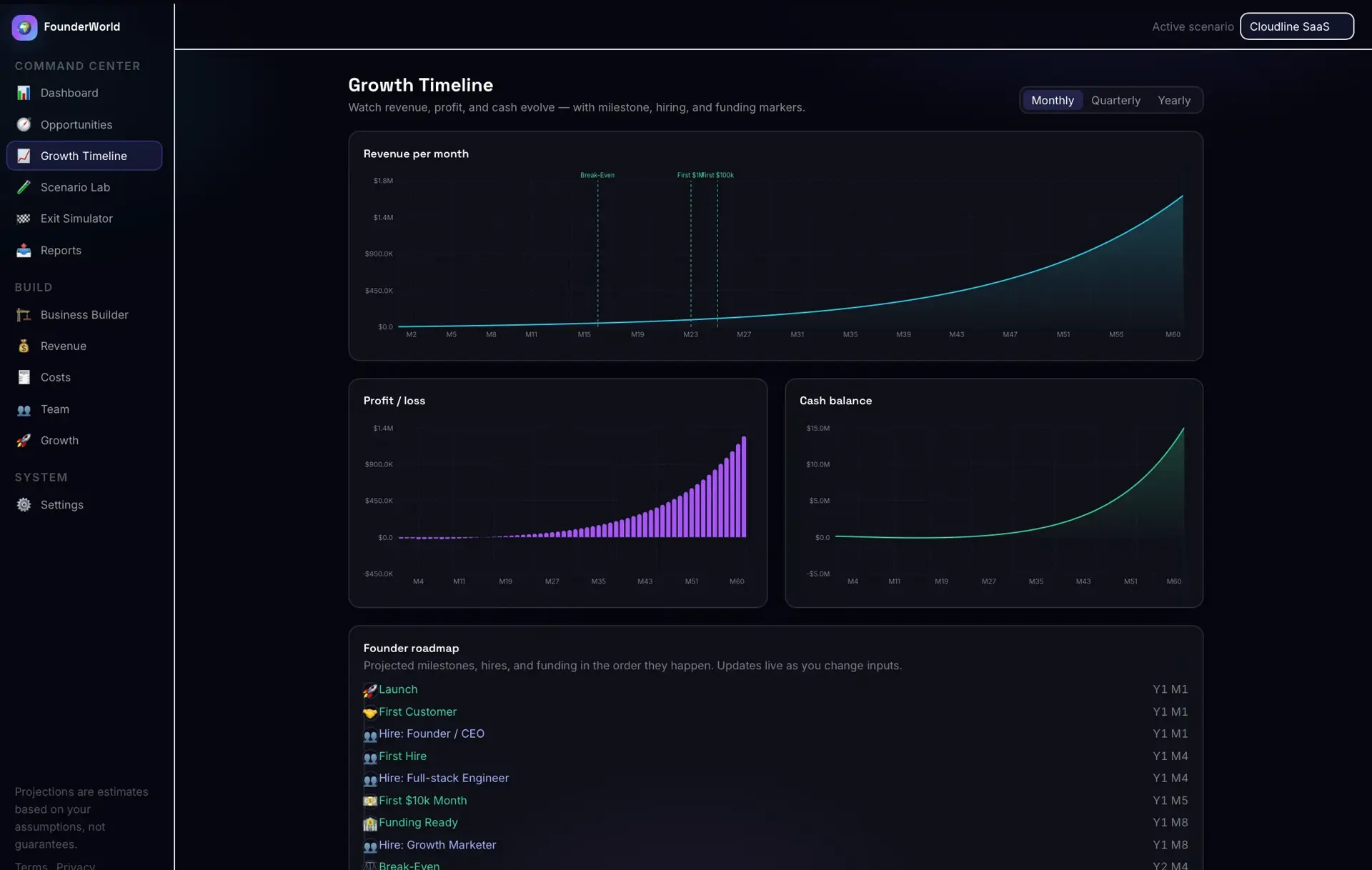Click the $1.8M axis label on revenue chart
1372x870 pixels.
tap(383, 181)
